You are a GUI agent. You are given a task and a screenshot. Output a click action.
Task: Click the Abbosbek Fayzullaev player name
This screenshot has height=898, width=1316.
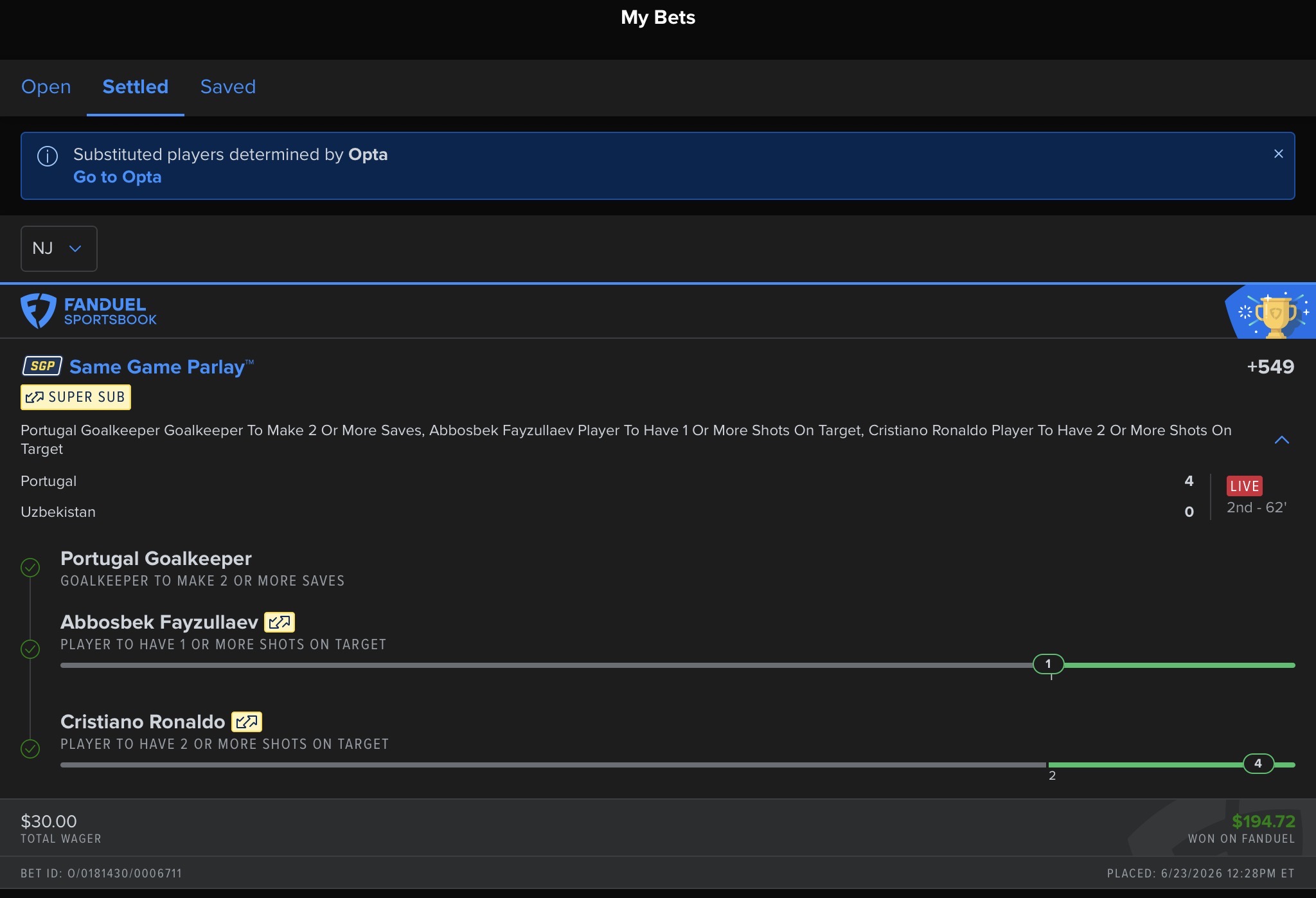click(159, 622)
